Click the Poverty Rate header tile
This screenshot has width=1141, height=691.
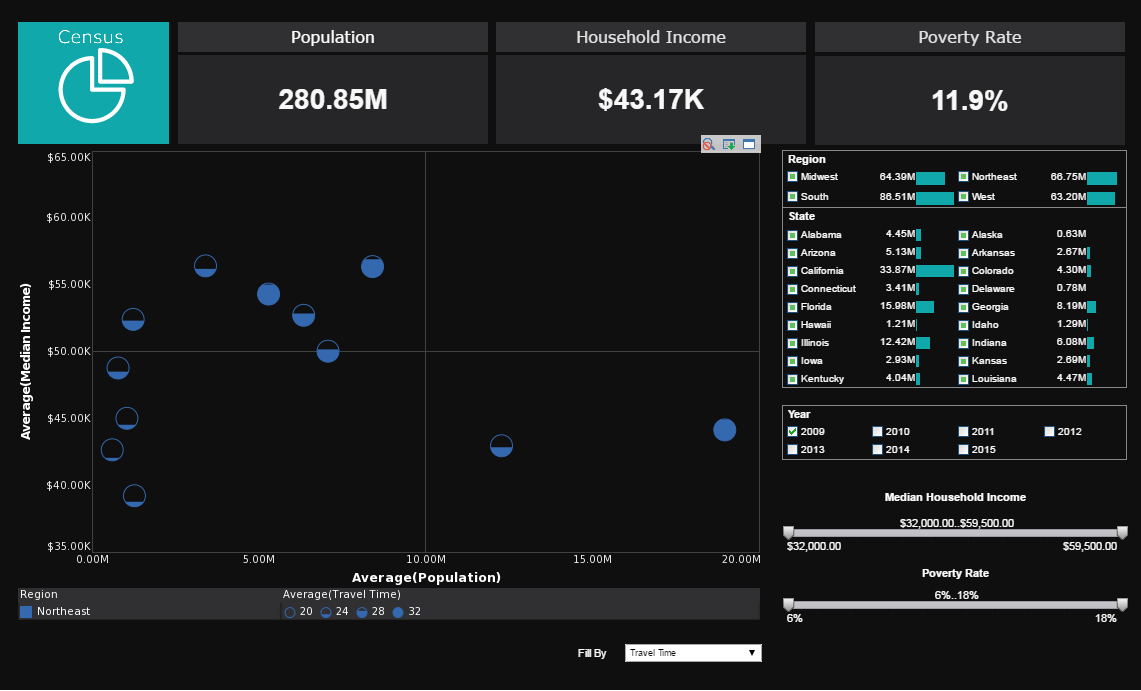[x=969, y=37]
